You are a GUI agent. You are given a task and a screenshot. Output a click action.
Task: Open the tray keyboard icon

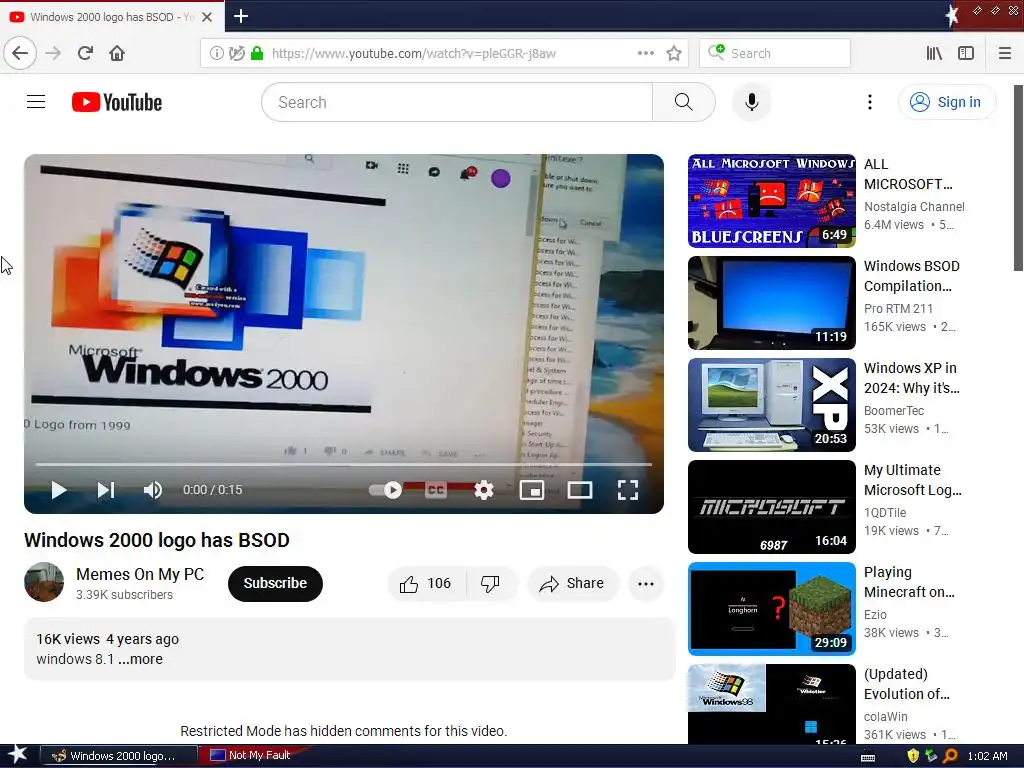pyautogui.click(x=868, y=756)
